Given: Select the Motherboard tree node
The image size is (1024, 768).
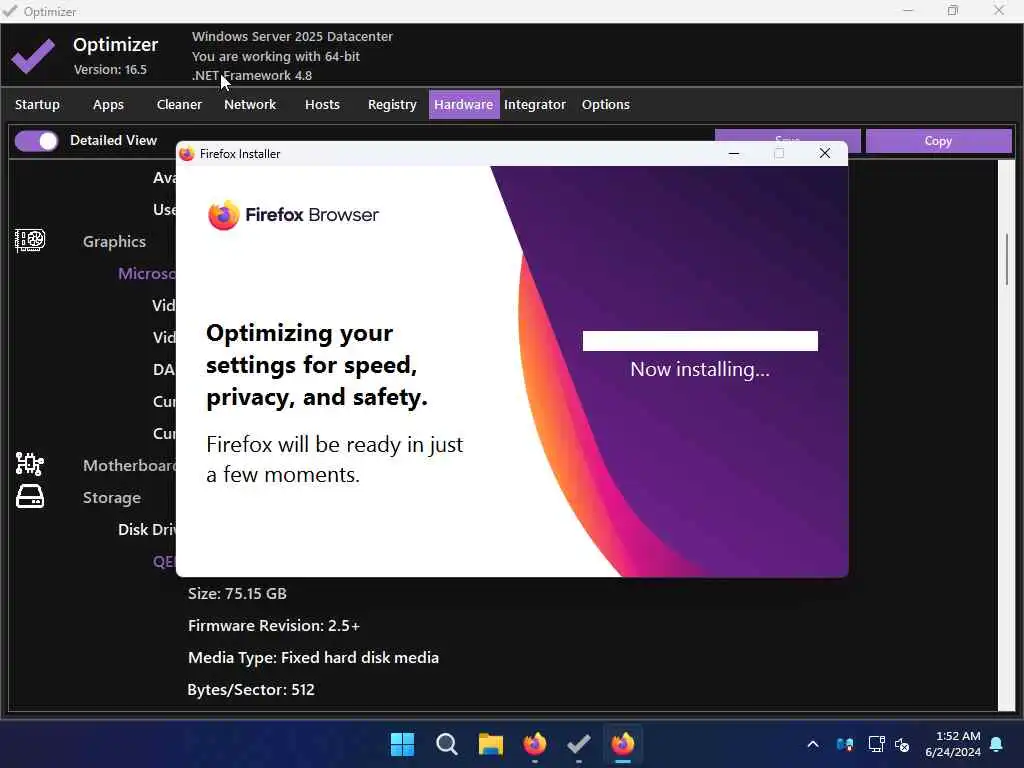Looking at the screenshot, I should click(x=129, y=465).
